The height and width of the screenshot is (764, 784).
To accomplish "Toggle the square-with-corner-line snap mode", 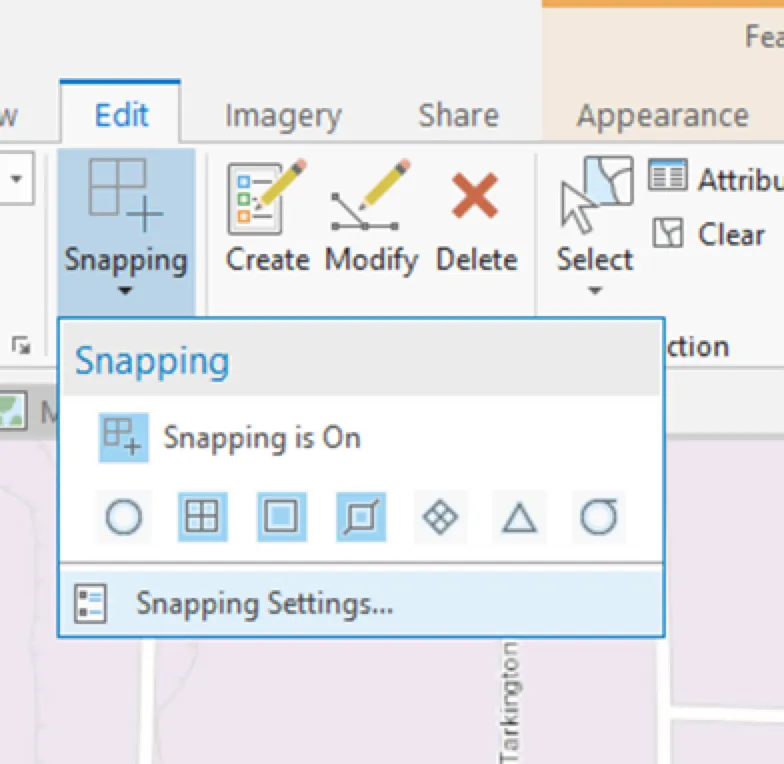I will point(361,516).
